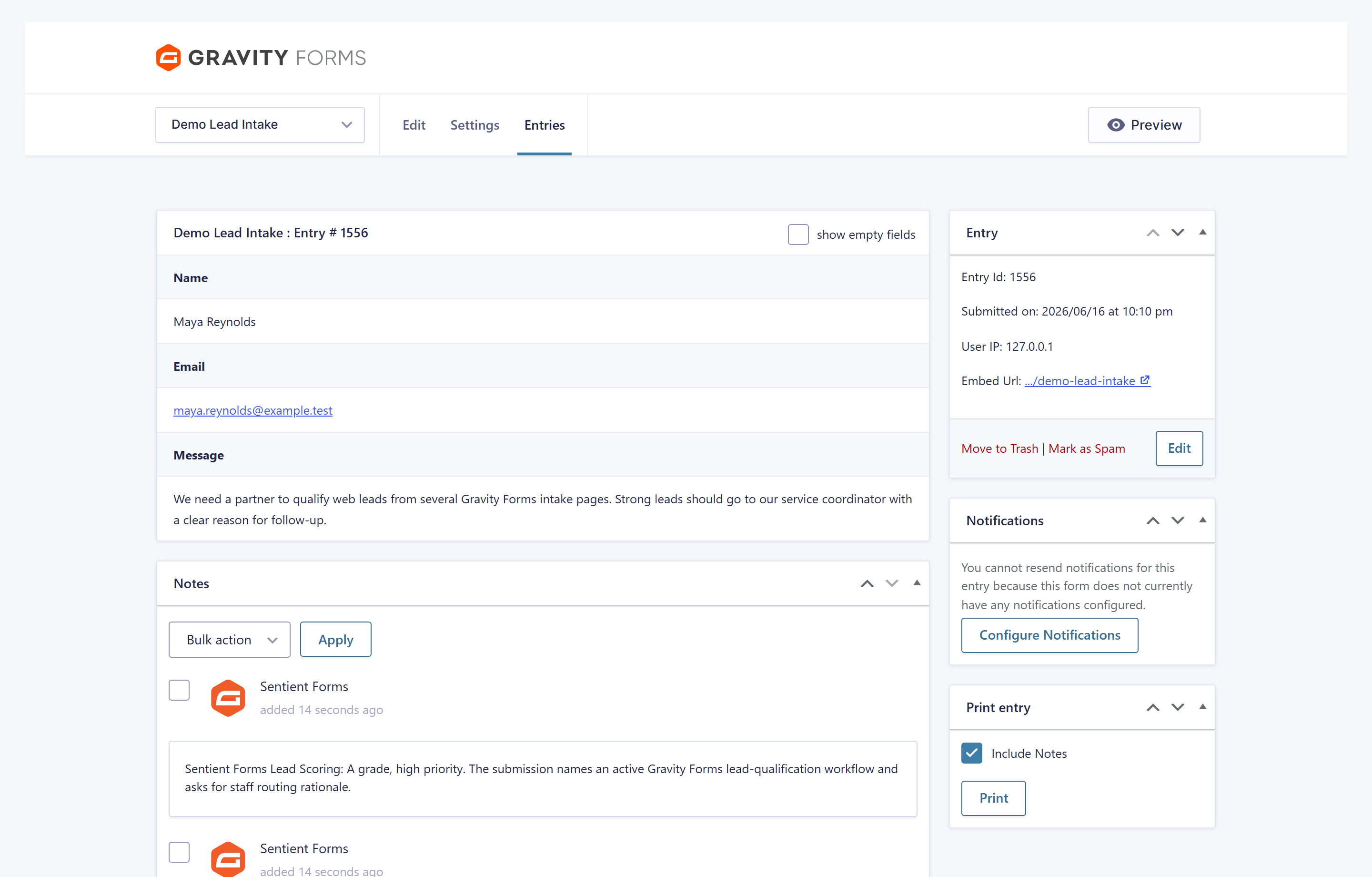The height and width of the screenshot is (877, 1372).
Task: Click Mark as Spam link
Action: click(x=1087, y=449)
